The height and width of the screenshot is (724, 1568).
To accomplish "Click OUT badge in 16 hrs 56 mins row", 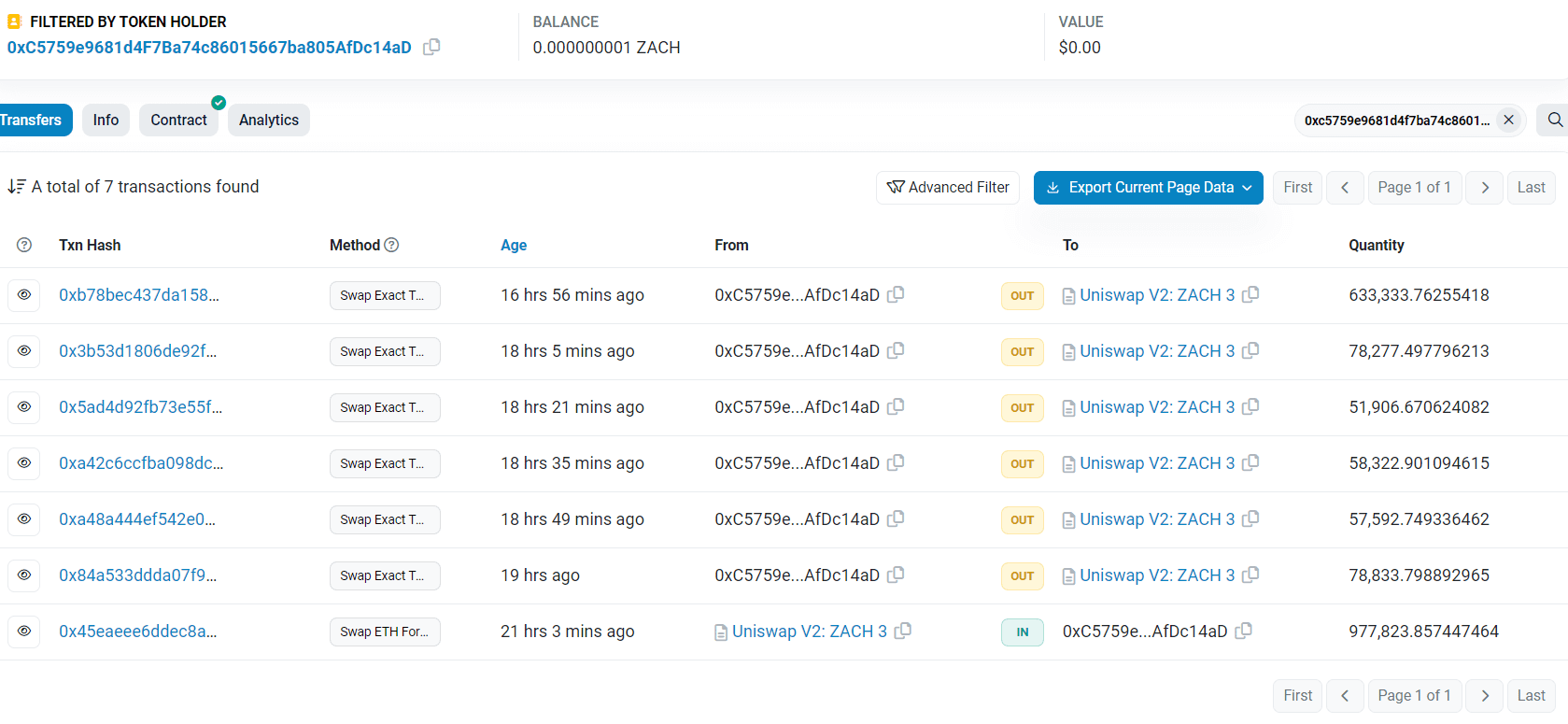I will [1023, 295].
